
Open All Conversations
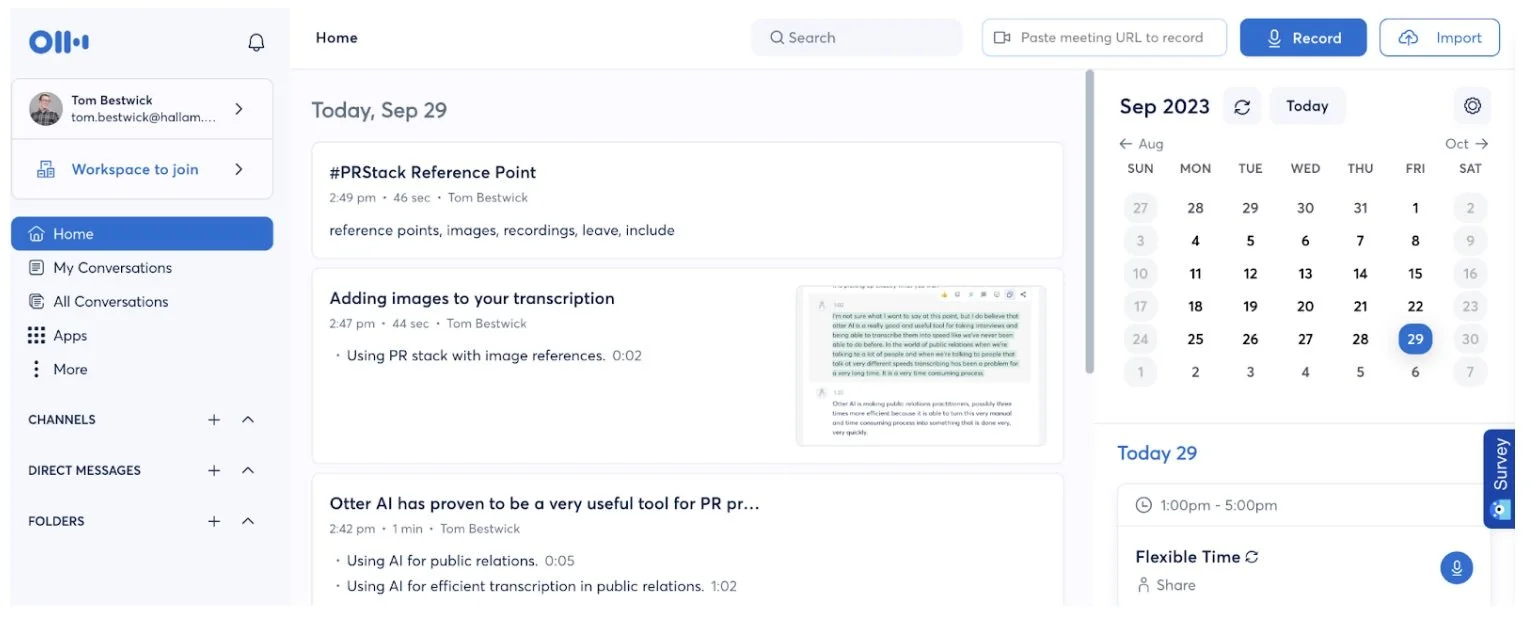click(110, 301)
